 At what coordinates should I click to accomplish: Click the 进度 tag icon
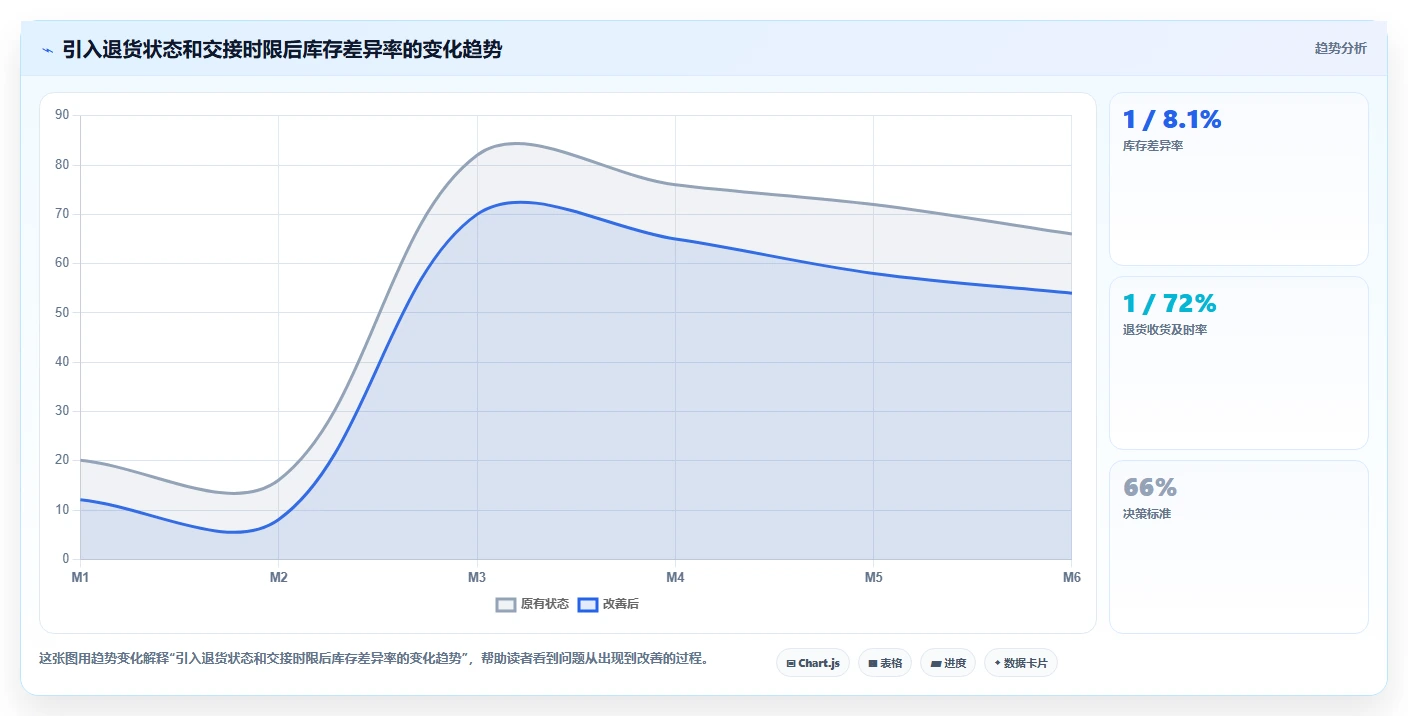(x=935, y=663)
